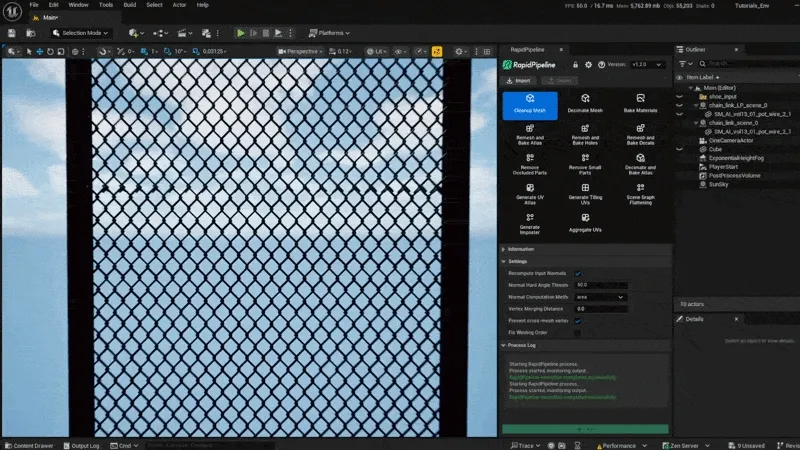The width and height of the screenshot is (800, 450).
Task: Stop the play session
Action: click(x=266, y=33)
